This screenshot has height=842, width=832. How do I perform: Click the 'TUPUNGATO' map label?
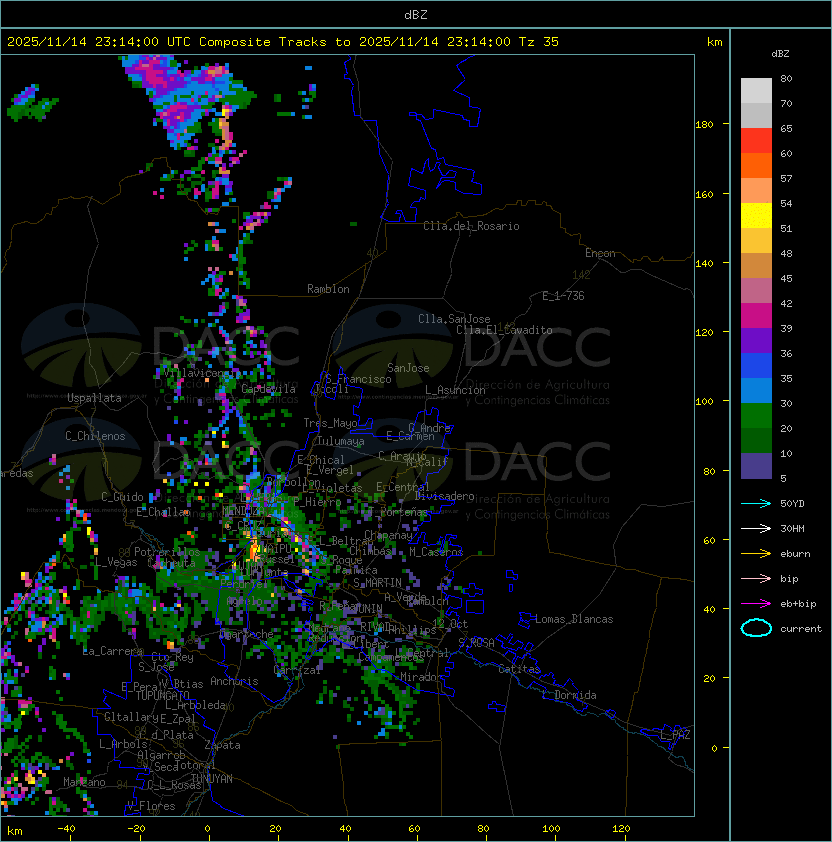tap(162, 696)
